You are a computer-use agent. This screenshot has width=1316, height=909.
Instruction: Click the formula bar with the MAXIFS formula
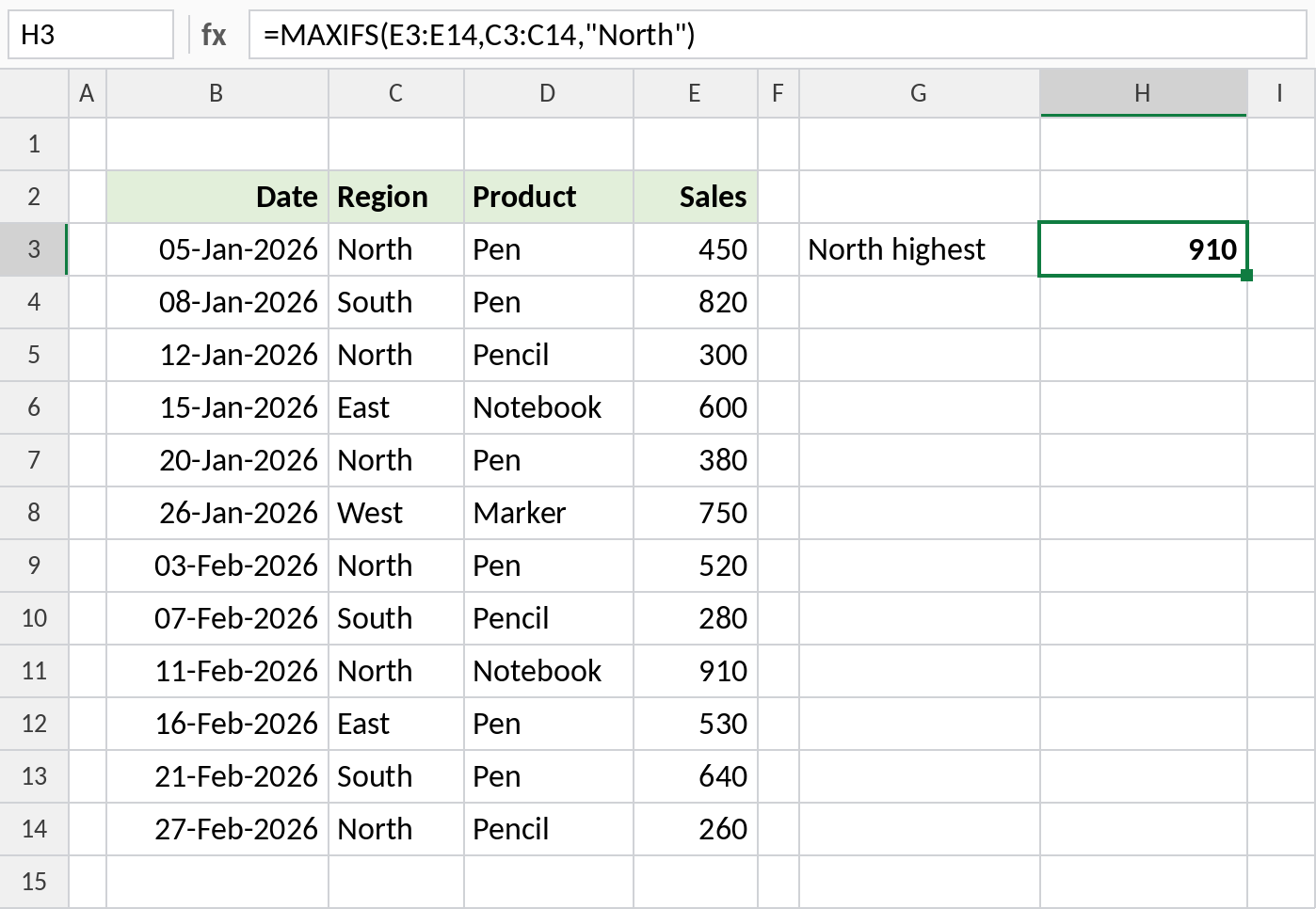pyautogui.click(x=778, y=35)
